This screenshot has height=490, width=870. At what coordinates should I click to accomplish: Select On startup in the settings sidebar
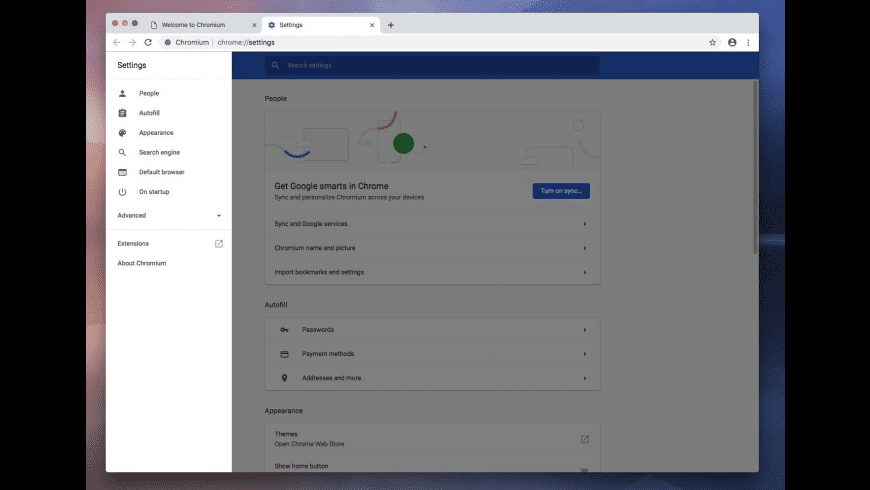154,191
